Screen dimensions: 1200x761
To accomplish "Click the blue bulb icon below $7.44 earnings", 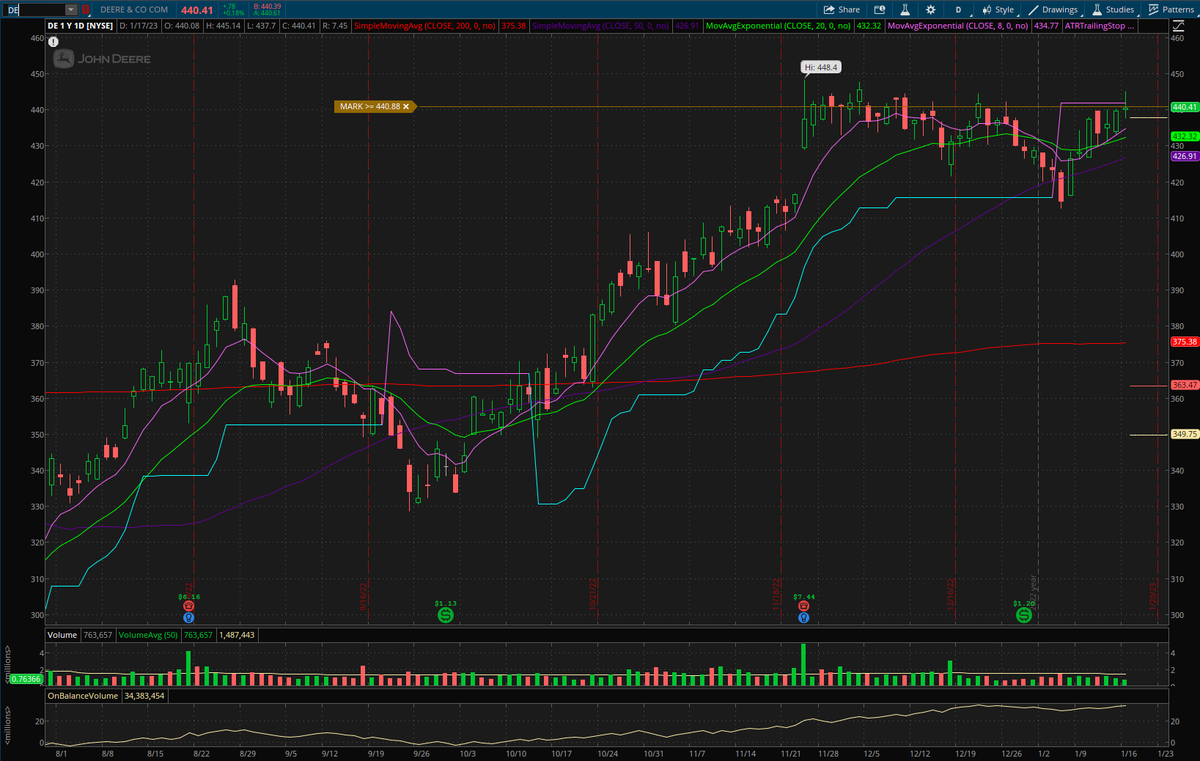I will (804, 618).
